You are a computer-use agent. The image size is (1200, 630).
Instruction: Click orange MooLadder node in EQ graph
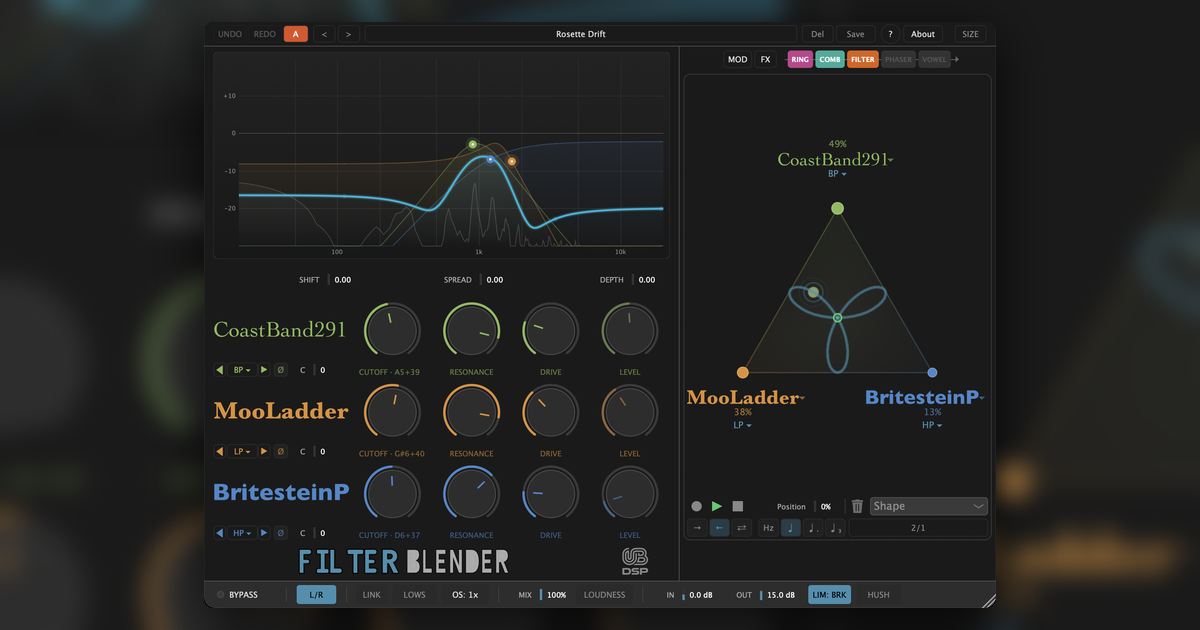tap(512, 161)
